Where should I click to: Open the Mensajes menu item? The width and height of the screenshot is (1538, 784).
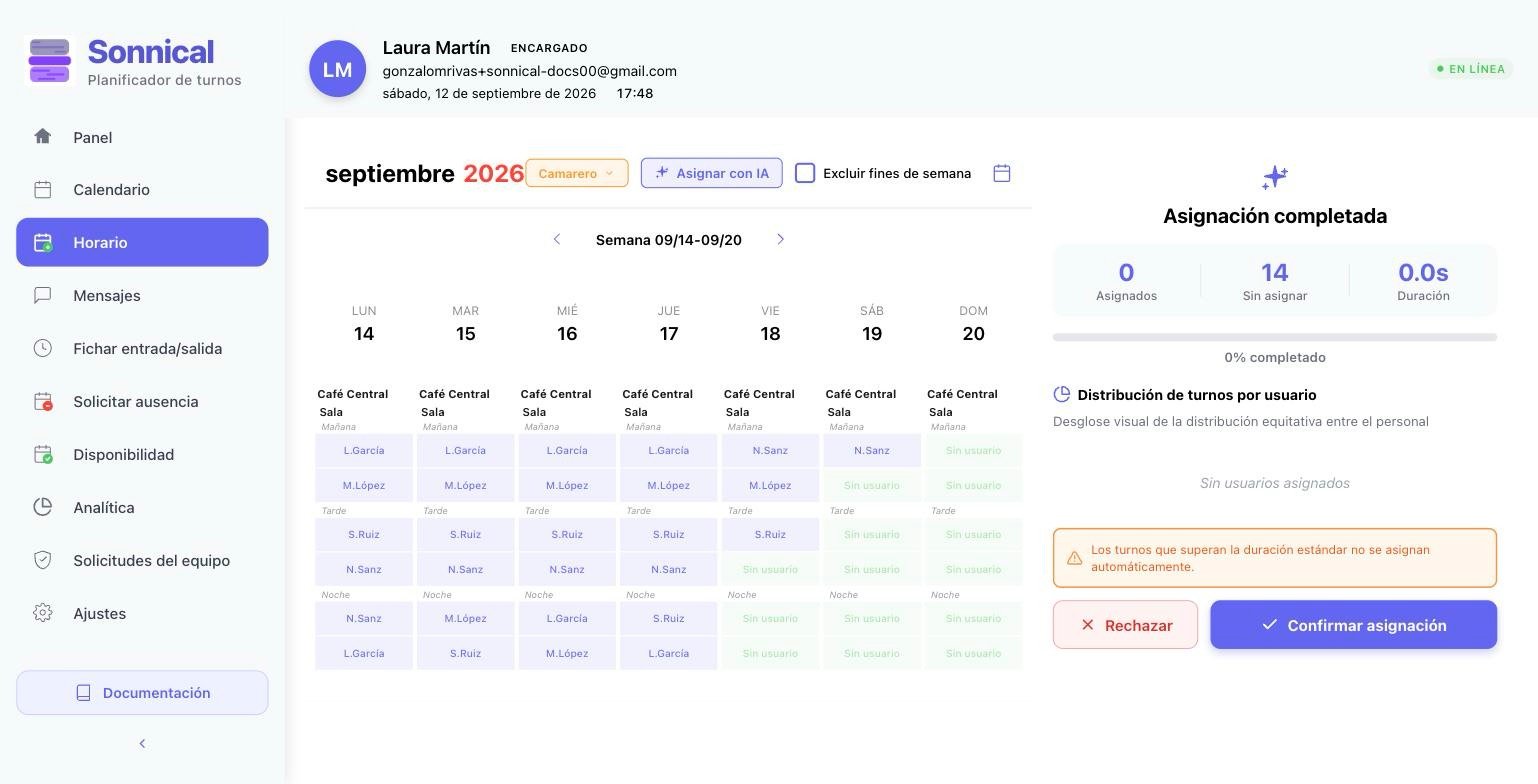tap(142, 295)
